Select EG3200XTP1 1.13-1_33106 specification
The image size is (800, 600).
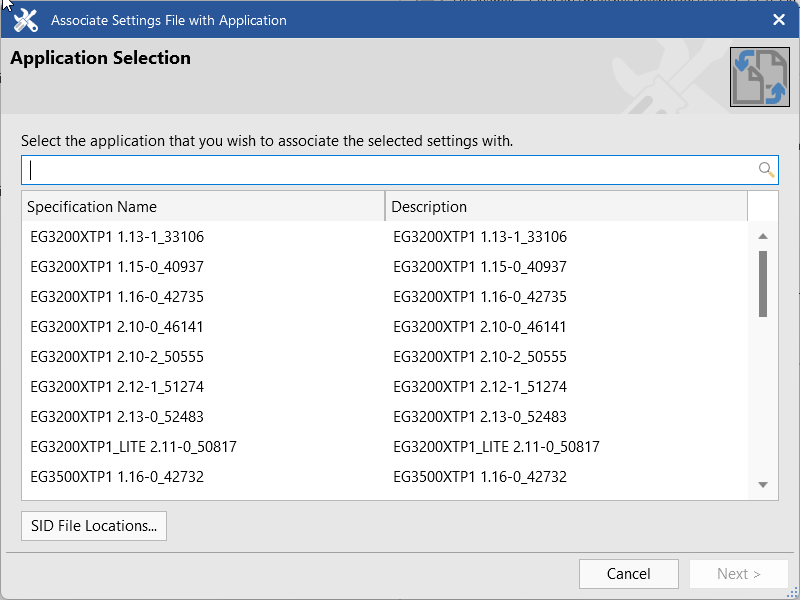coord(118,237)
